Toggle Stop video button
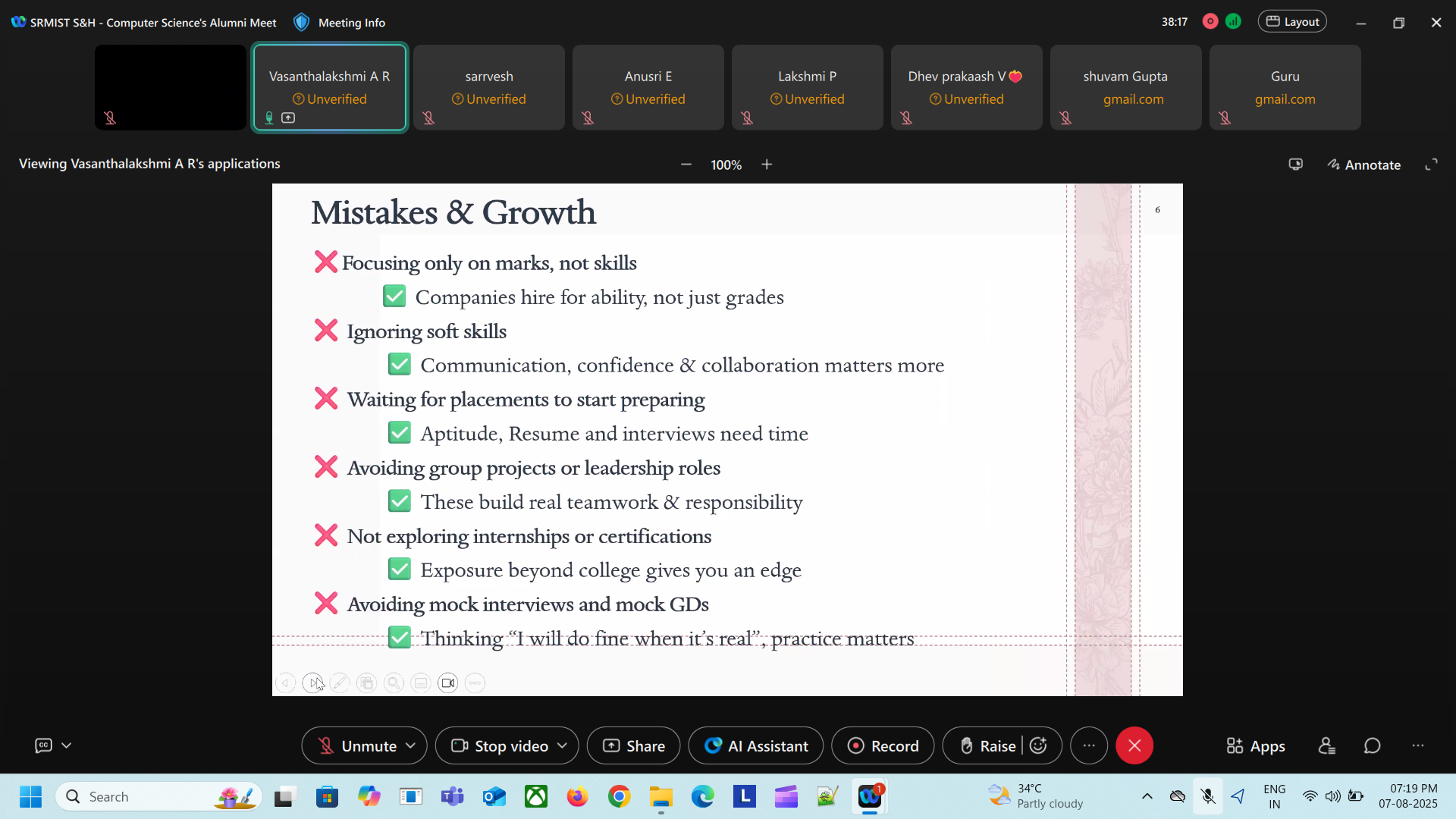 pyautogui.click(x=500, y=746)
